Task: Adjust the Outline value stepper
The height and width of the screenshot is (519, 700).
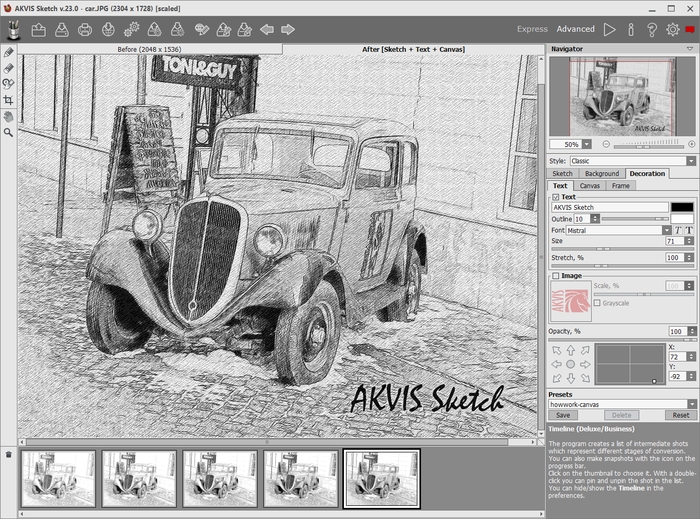Action: point(595,219)
